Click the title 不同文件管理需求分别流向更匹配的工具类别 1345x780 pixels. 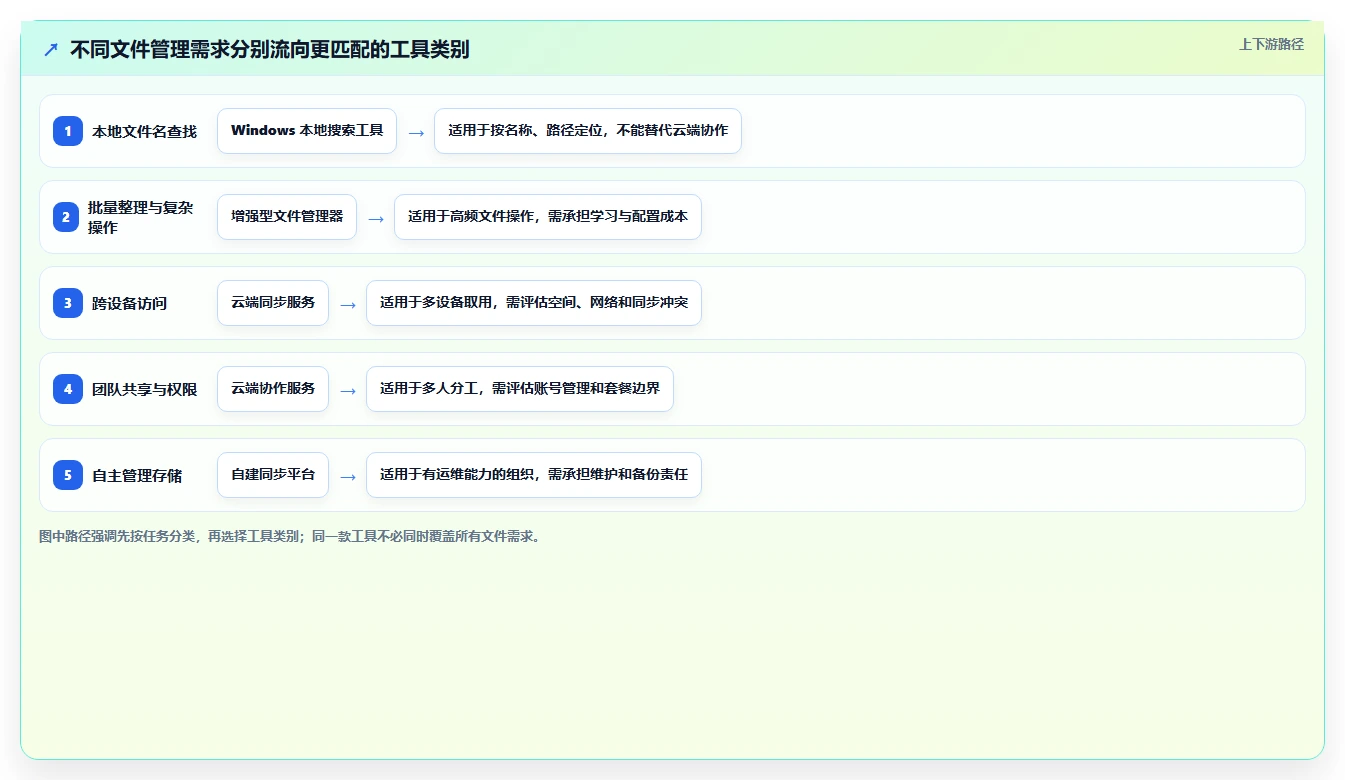[270, 49]
